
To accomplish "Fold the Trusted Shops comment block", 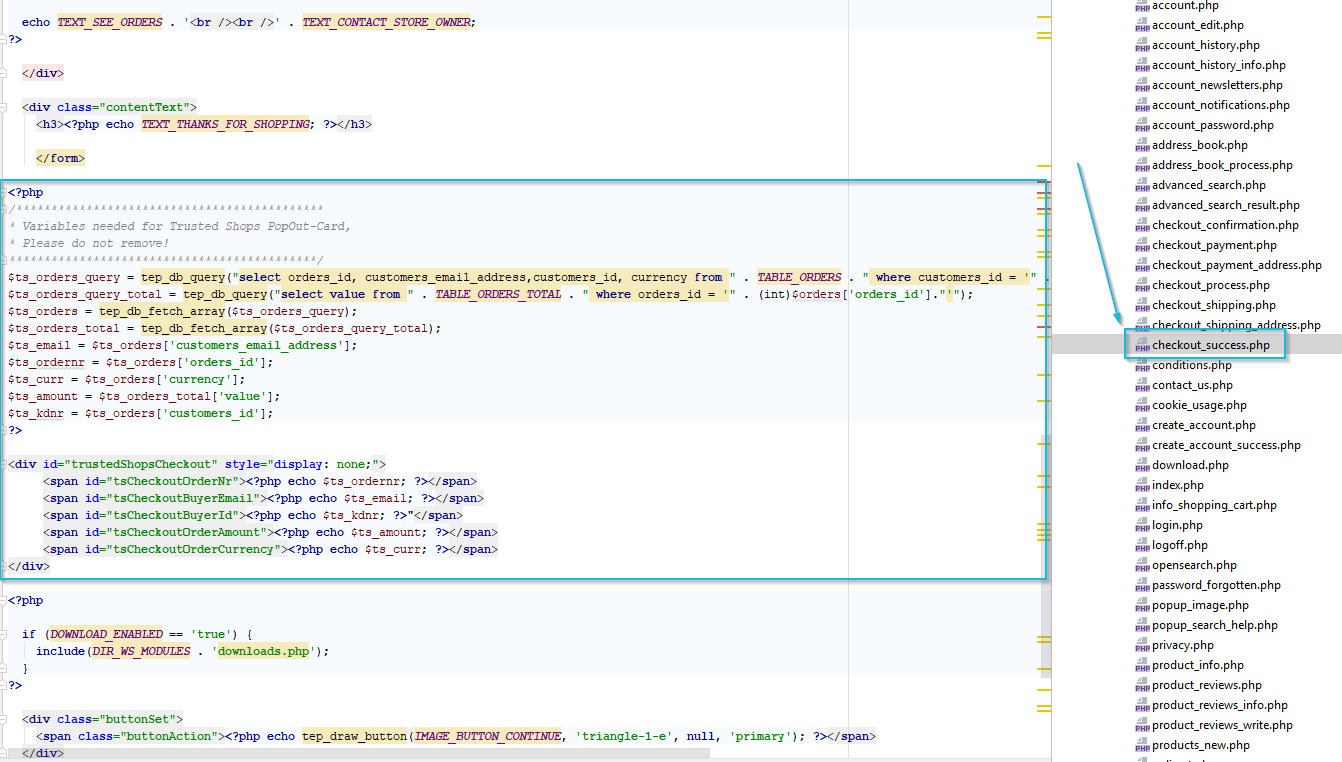I will 5,209.
